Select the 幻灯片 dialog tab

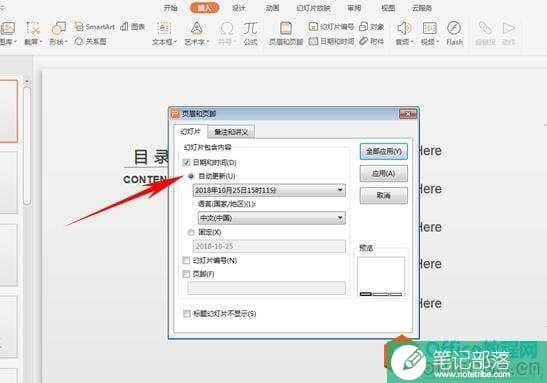(190, 132)
